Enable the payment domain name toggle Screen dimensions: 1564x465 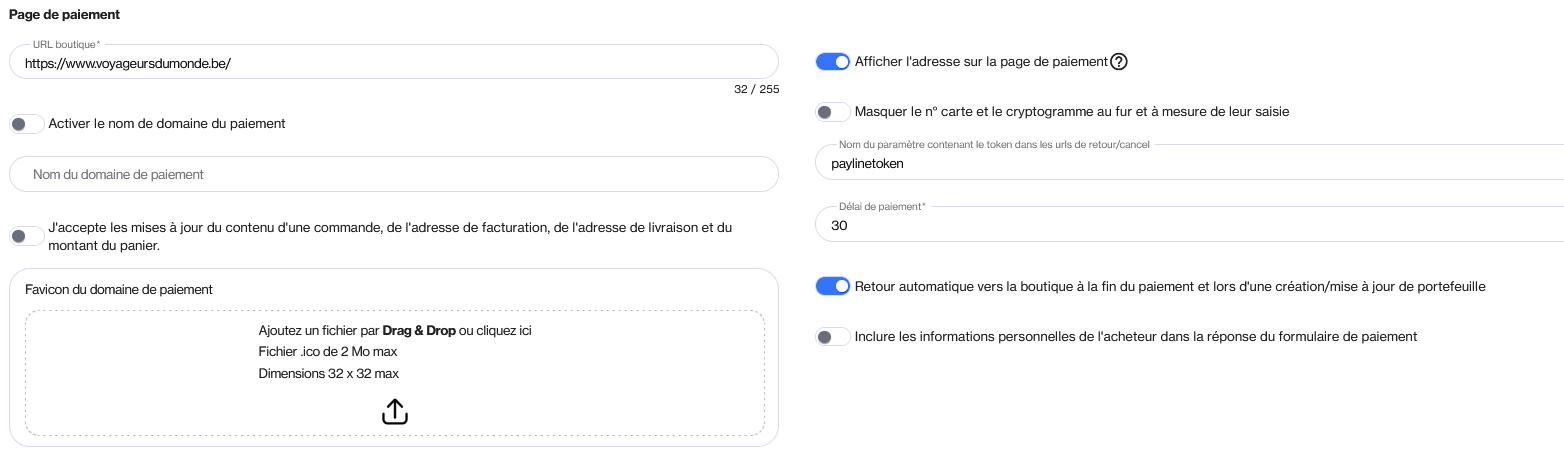27,124
